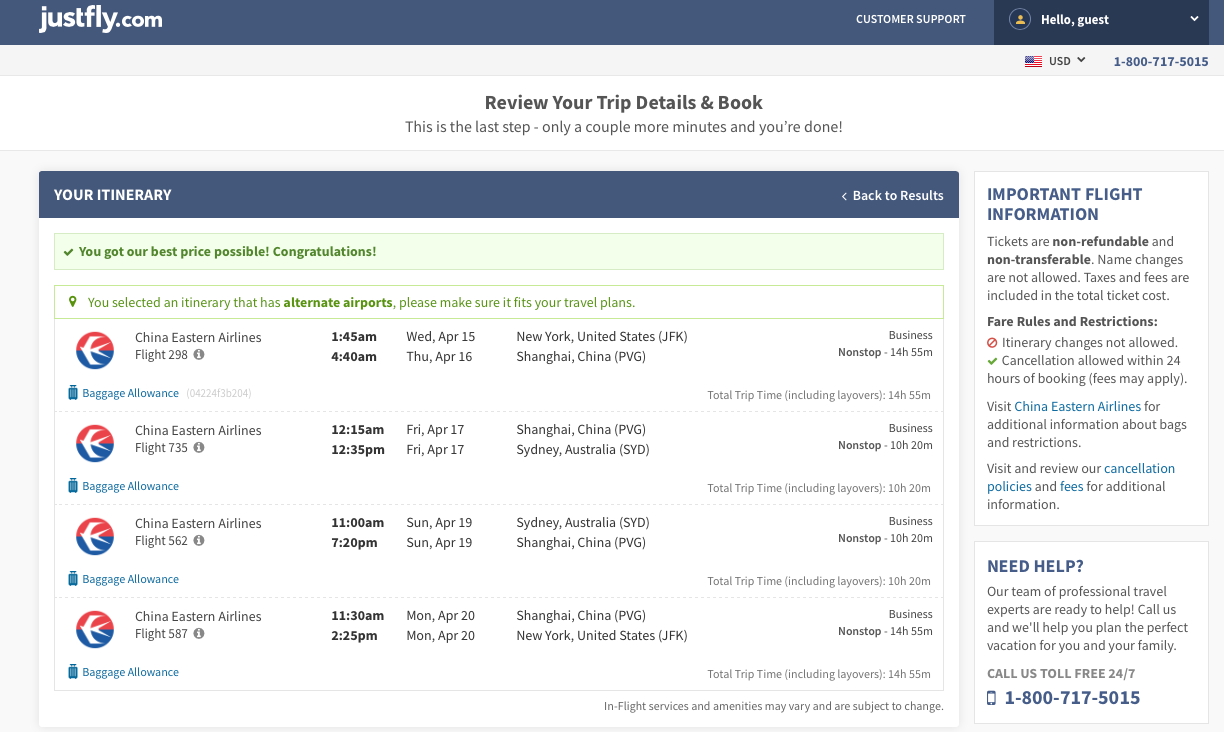
Task: Go Back to Results
Action: click(892, 195)
